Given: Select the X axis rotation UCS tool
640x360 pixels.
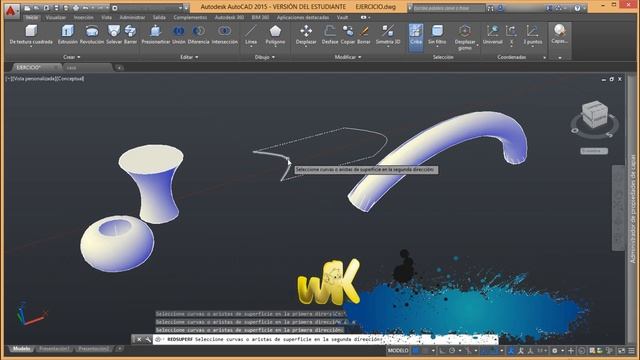Looking at the screenshot, I should (511, 34).
